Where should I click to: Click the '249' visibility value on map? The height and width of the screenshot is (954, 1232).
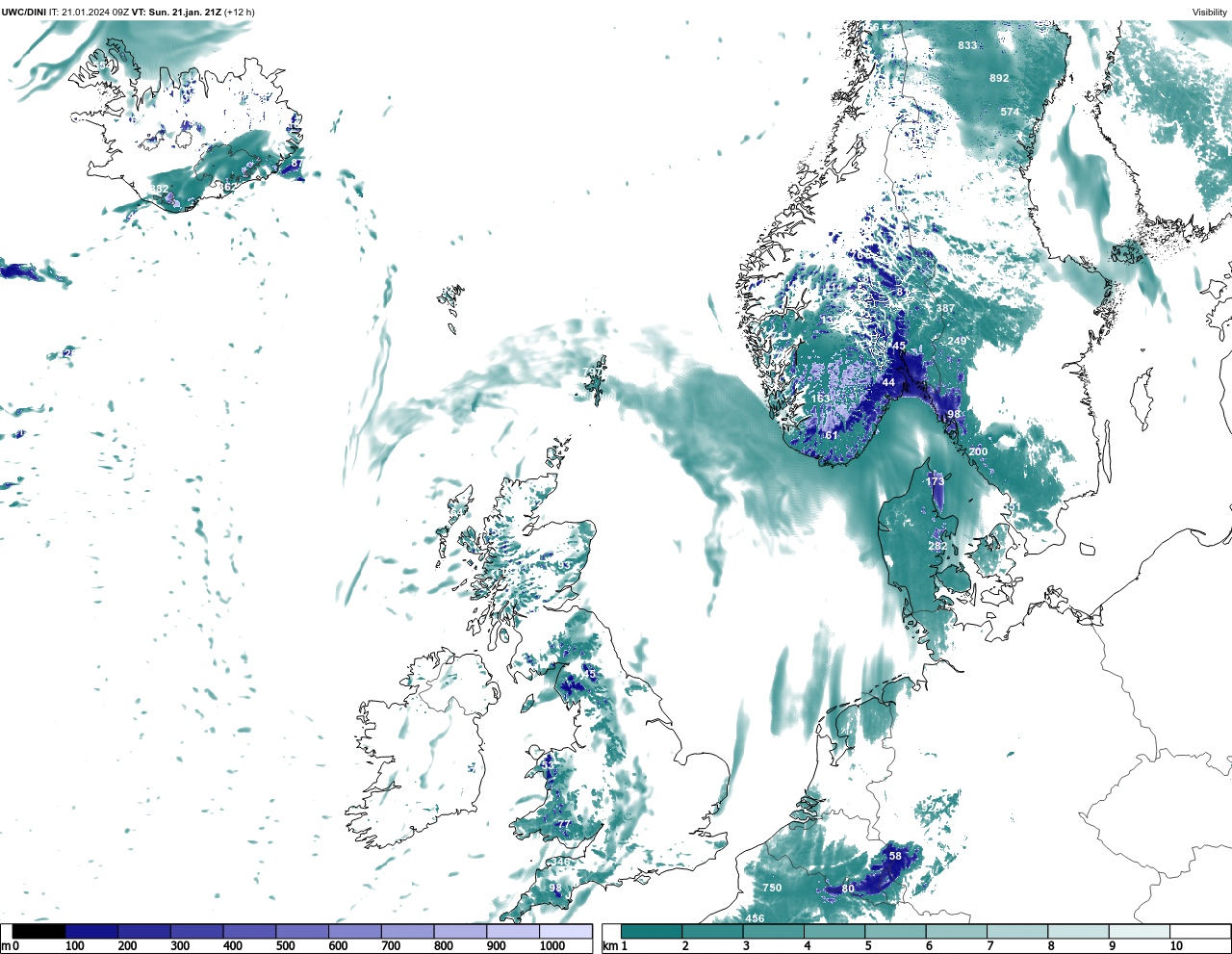(x=956, y=341)
